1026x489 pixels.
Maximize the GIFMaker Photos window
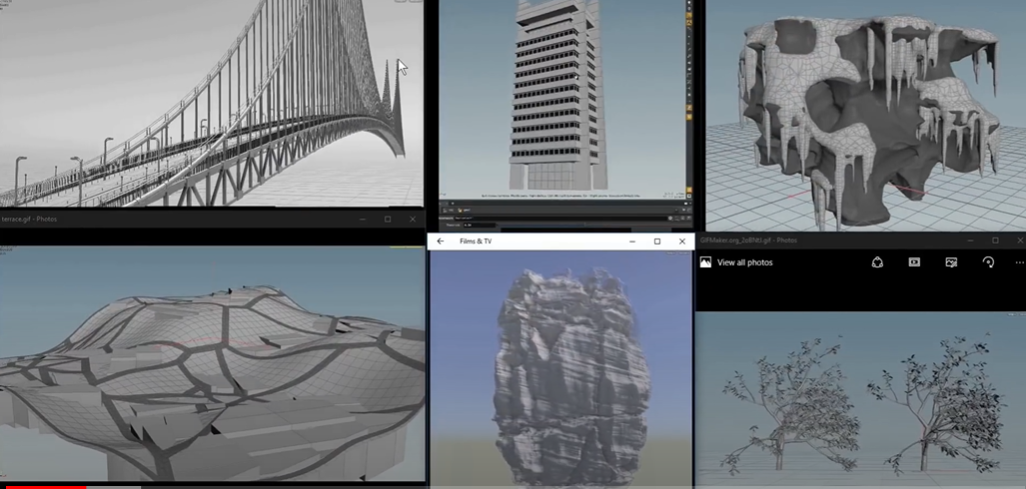995,240
